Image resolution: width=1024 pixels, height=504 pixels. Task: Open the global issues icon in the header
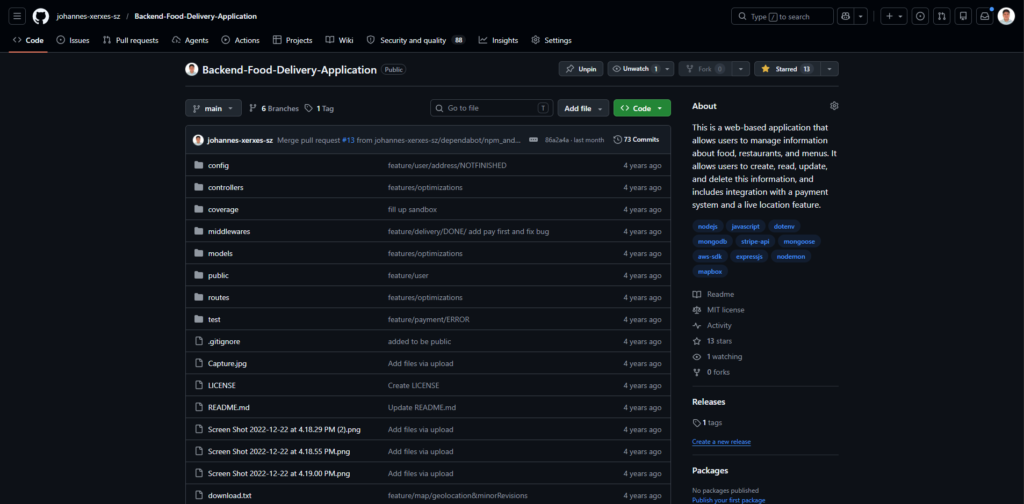click(x=920, y=16)
